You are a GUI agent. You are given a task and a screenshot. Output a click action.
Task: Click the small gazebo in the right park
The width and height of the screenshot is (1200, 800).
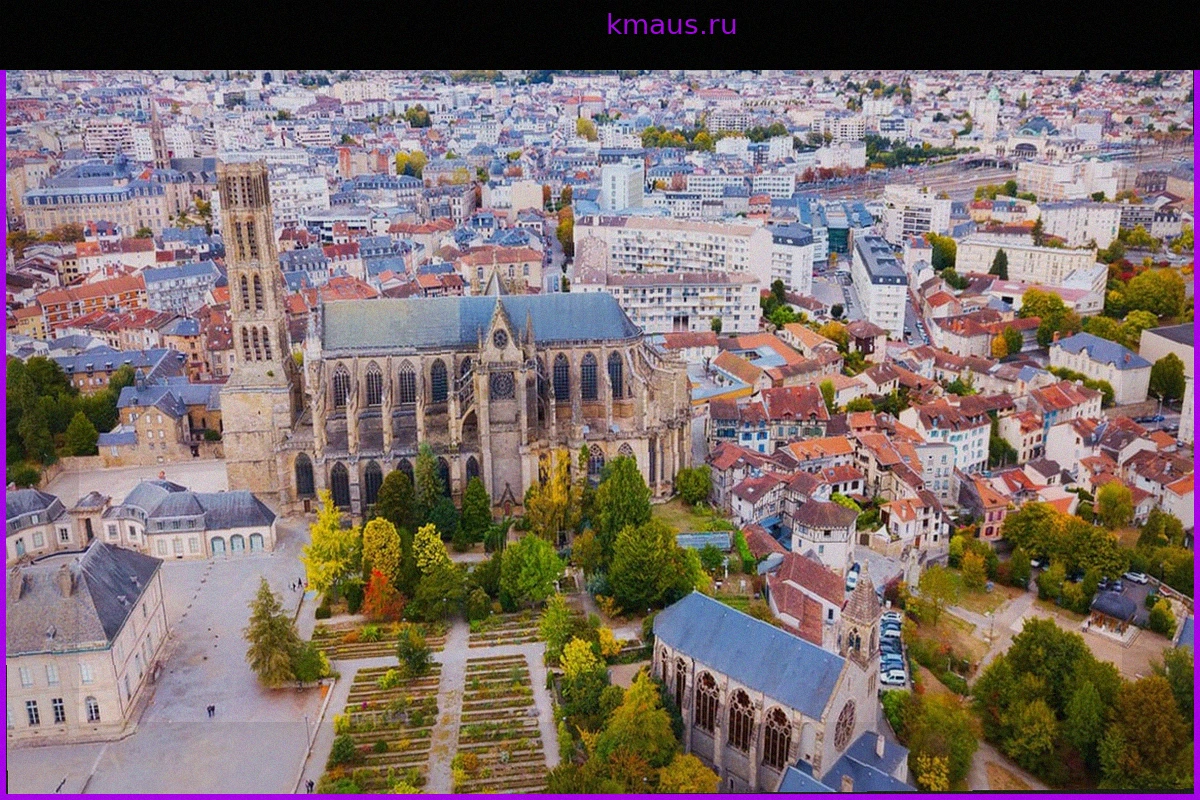point(1113,612)
